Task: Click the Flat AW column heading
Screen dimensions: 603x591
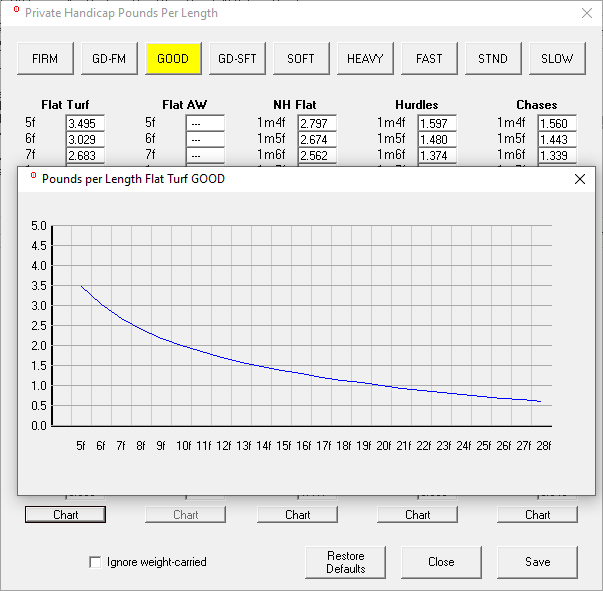Action: click(x=185, y=105)
